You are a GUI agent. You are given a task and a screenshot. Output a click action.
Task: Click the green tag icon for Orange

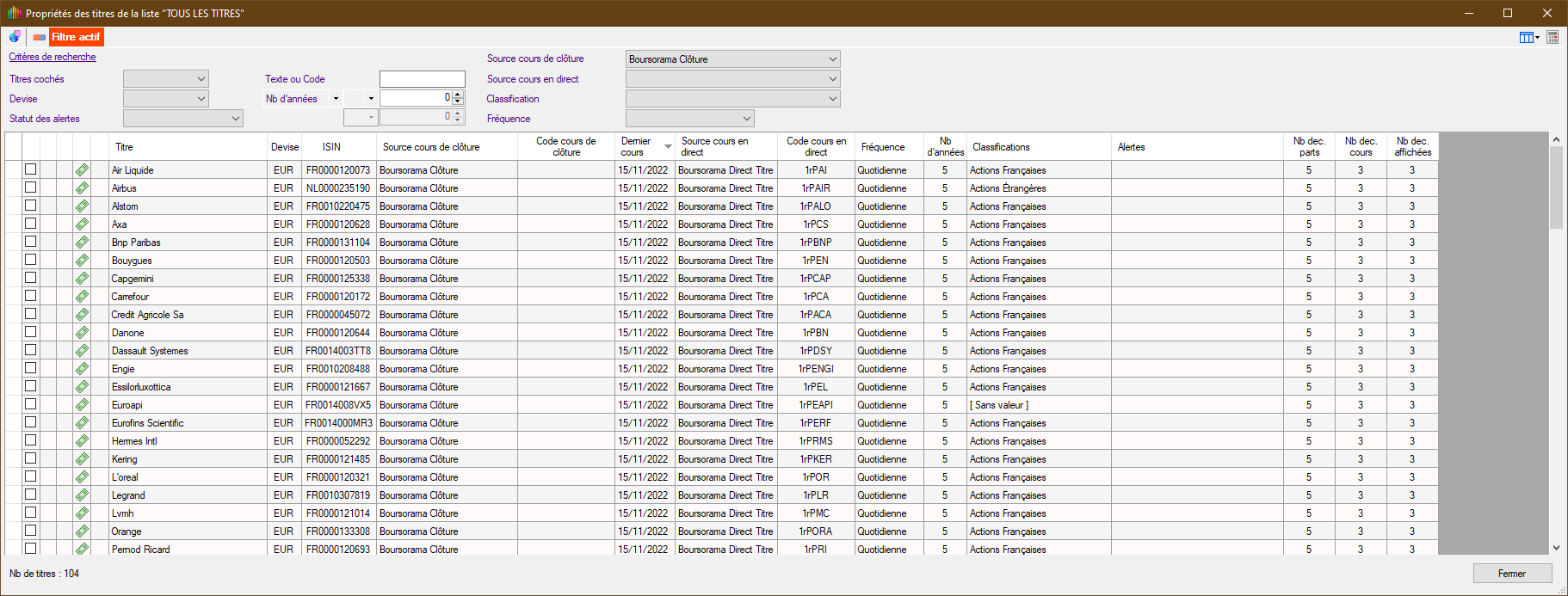pos(82,531)
